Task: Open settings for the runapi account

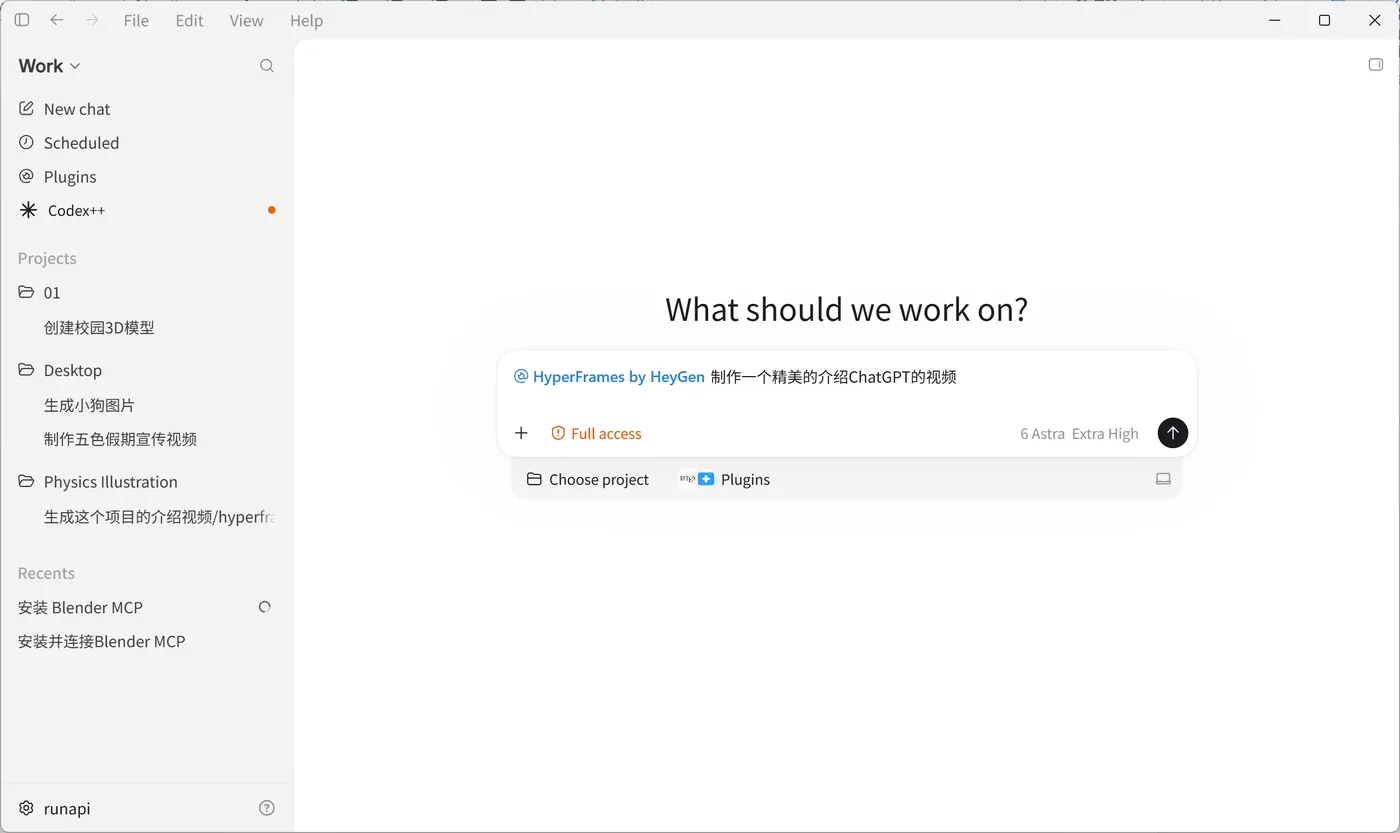Action: pyautogui.click(x=55, y=808)
